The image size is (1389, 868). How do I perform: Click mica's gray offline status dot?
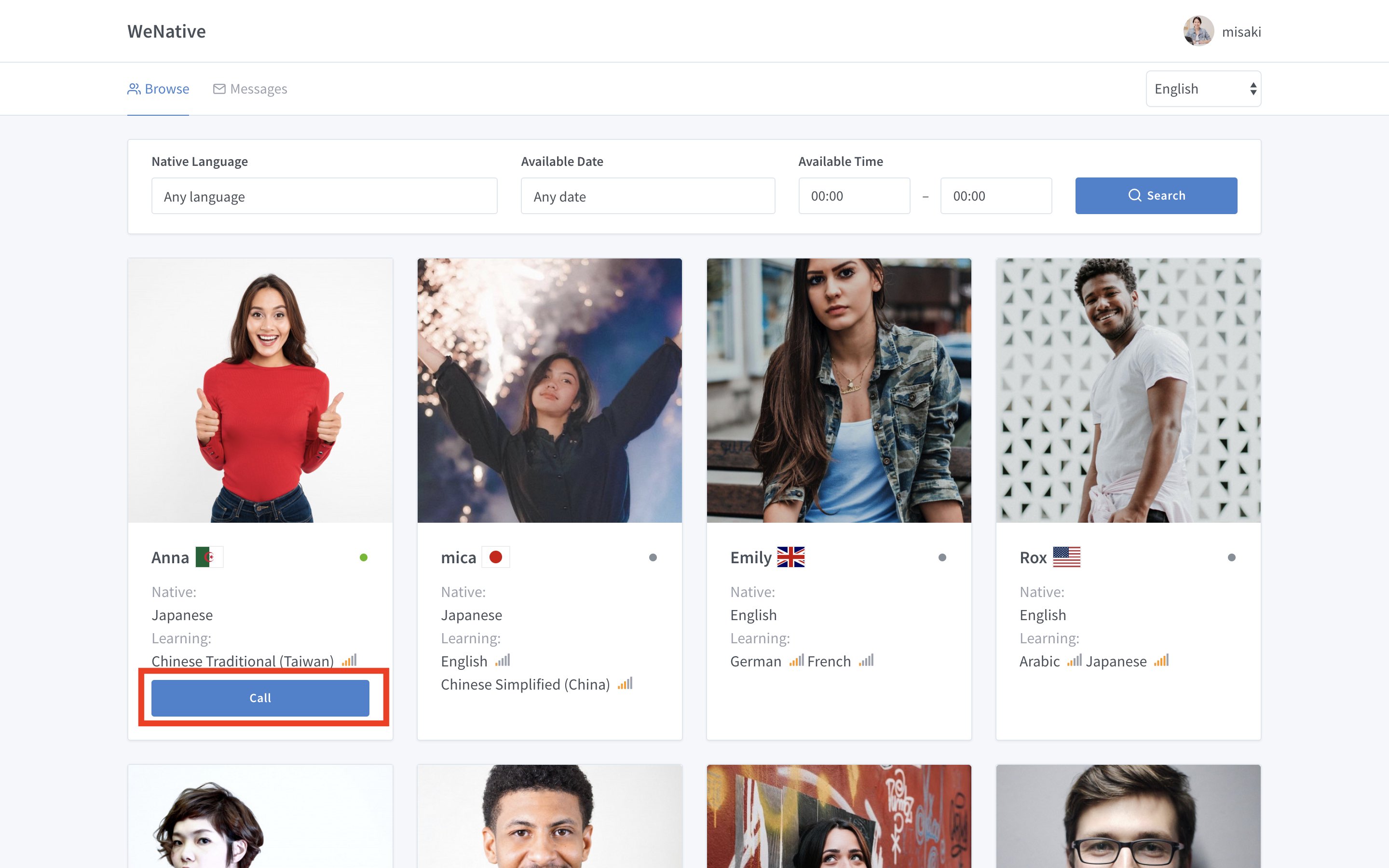point(653,557)
